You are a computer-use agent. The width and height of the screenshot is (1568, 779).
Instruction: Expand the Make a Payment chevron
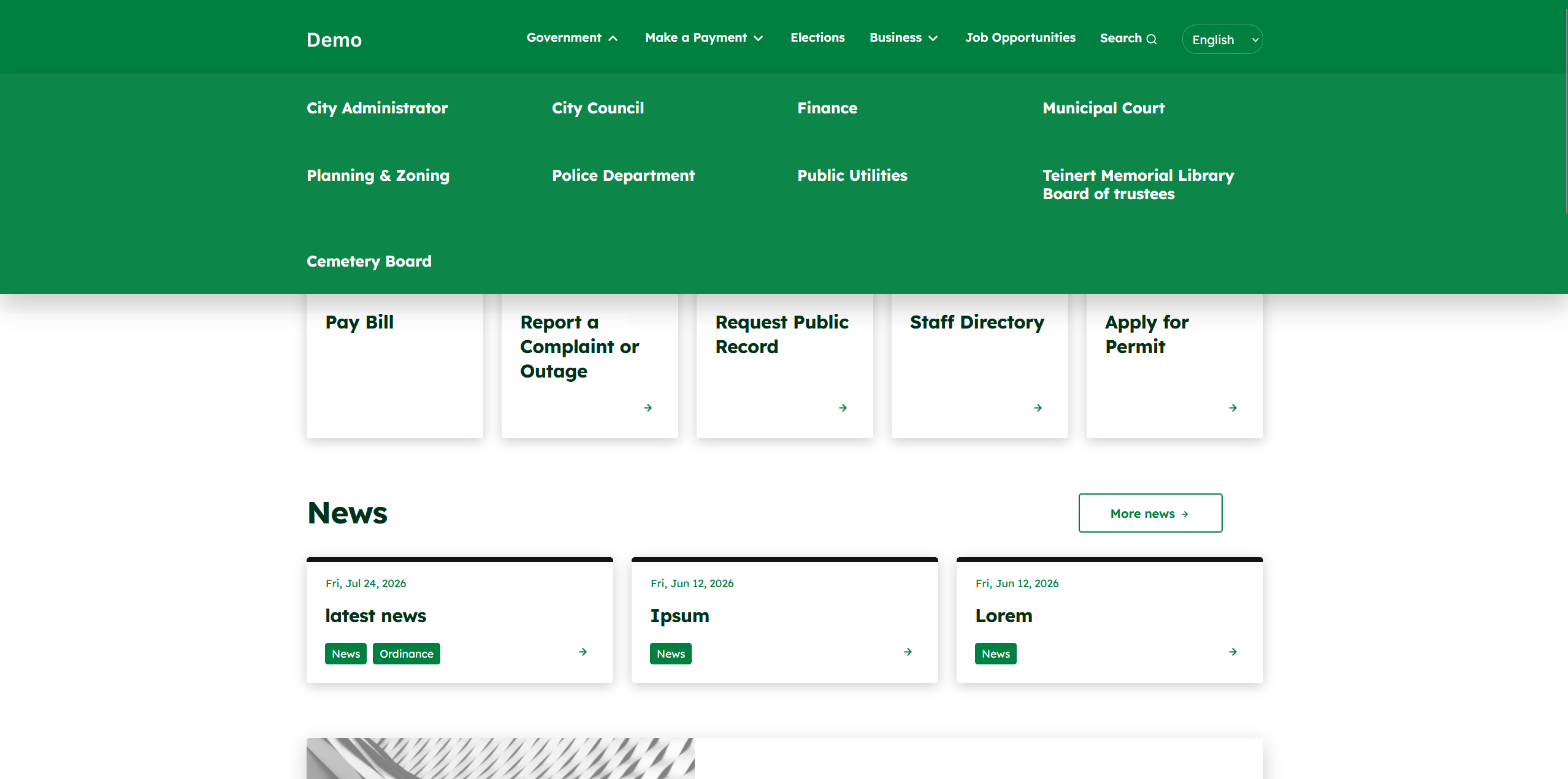pos(758,38)
